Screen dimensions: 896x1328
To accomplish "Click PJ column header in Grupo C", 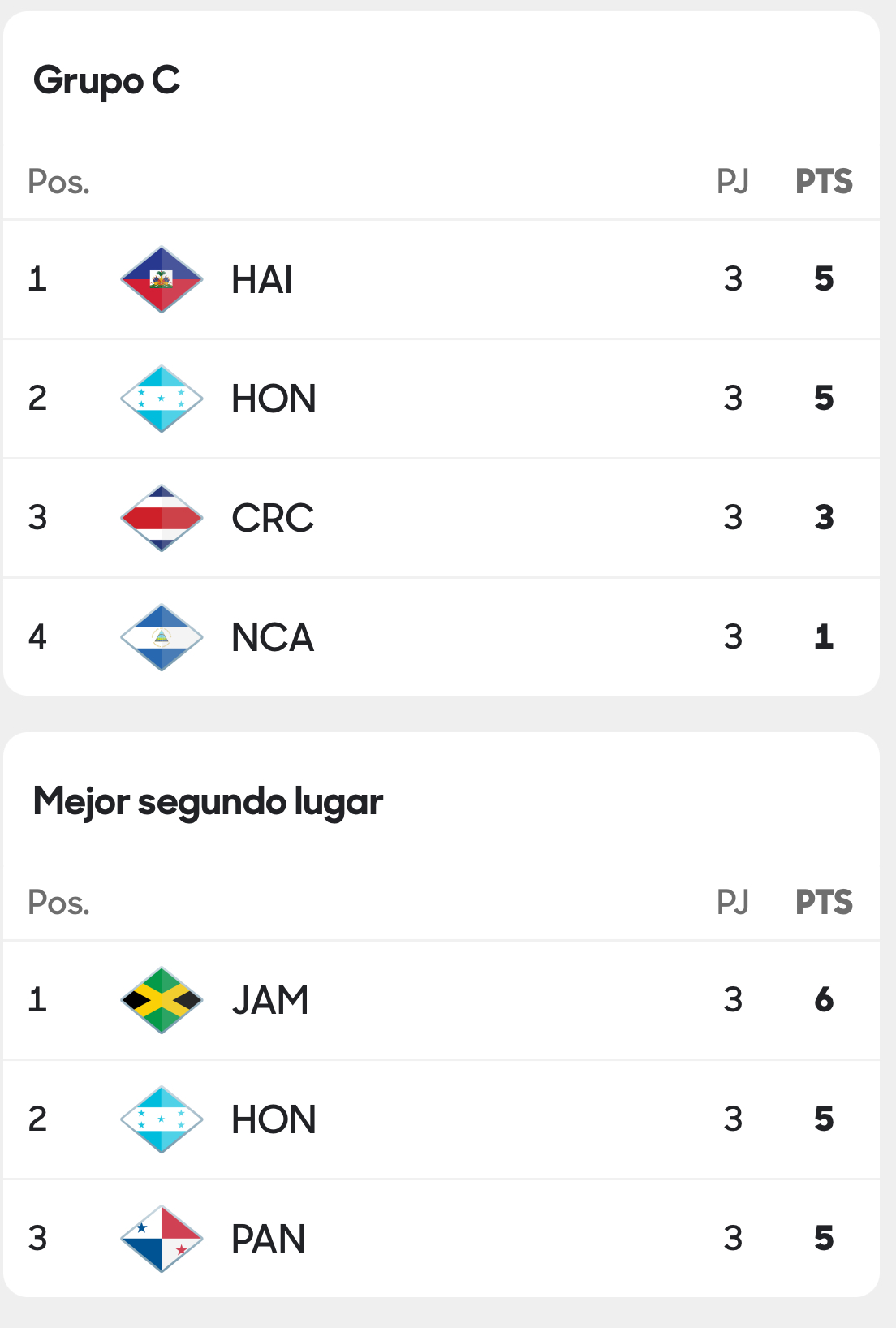I will click(x=733, y=181).
